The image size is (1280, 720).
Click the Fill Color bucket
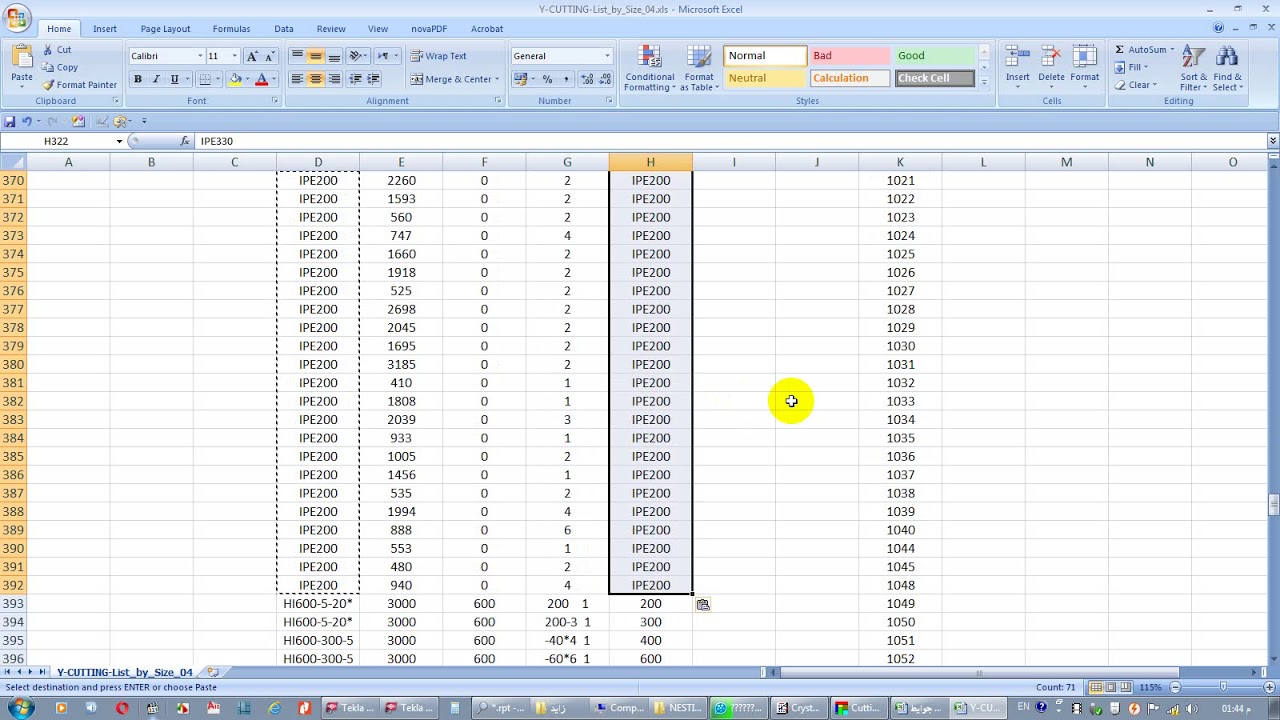236,79
